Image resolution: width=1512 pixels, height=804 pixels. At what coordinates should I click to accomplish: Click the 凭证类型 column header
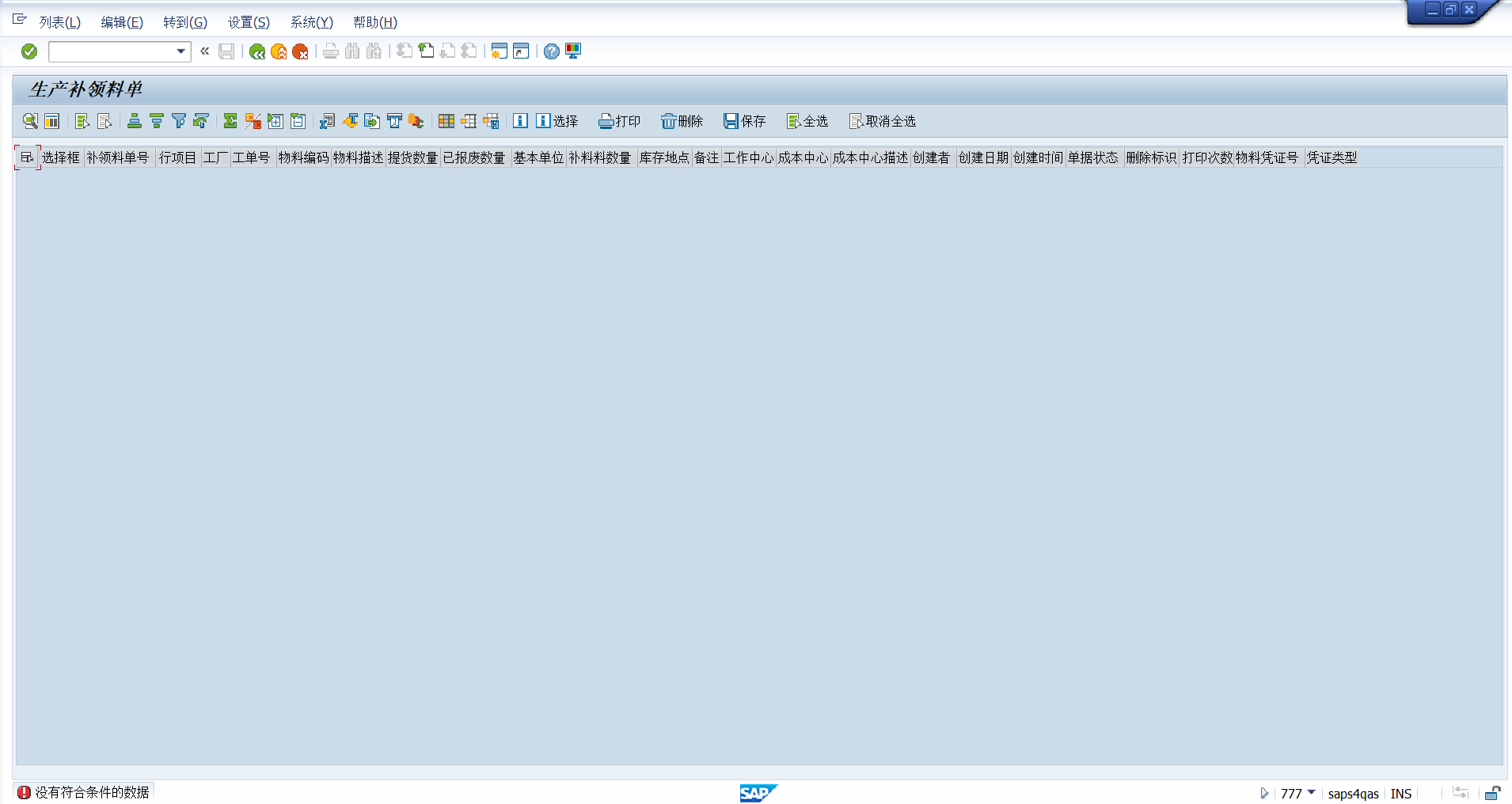(x=1332, y=157)
